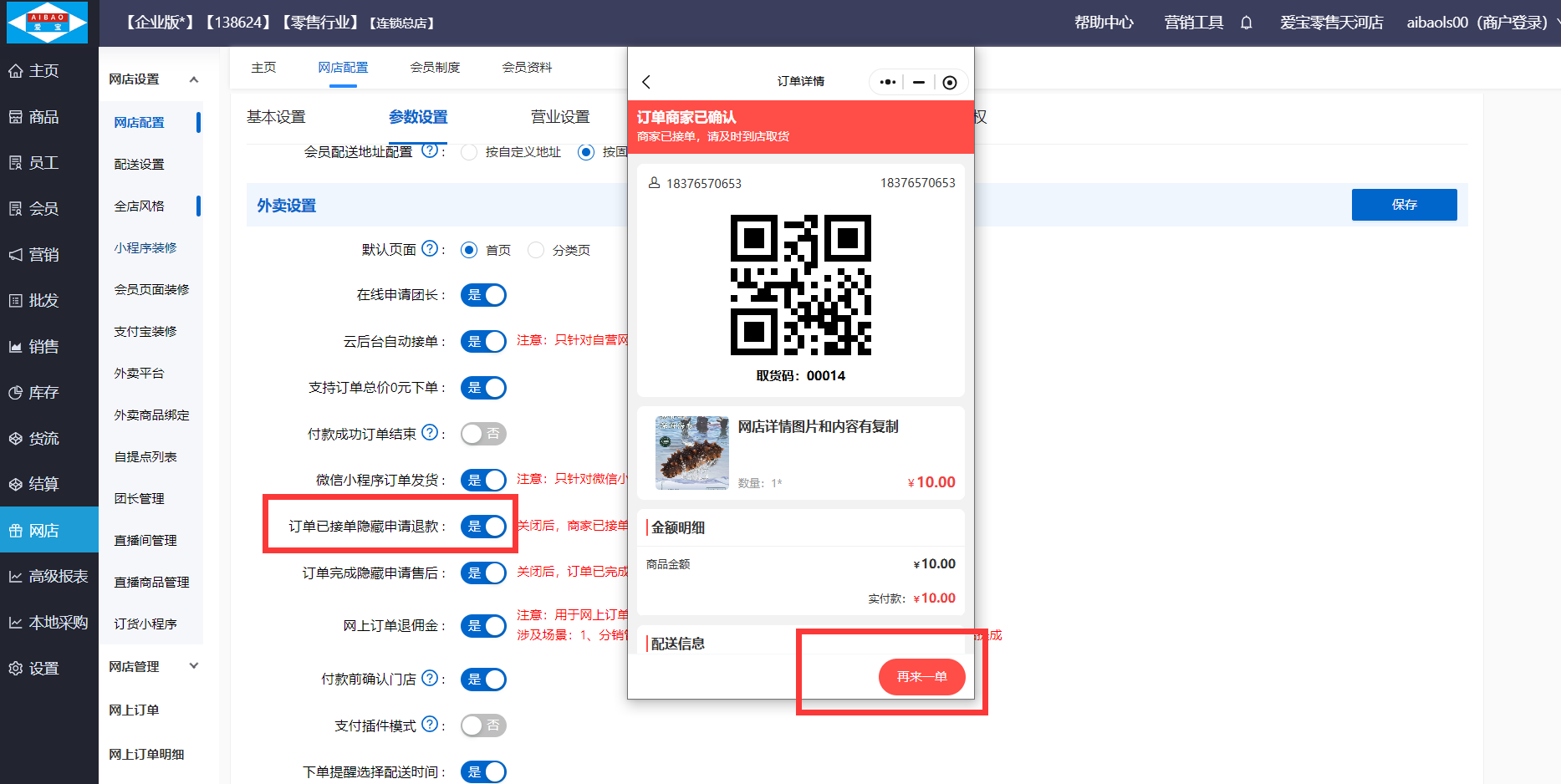
Task: Open 帮助中心 in the header
Action: pos(1104,23)
